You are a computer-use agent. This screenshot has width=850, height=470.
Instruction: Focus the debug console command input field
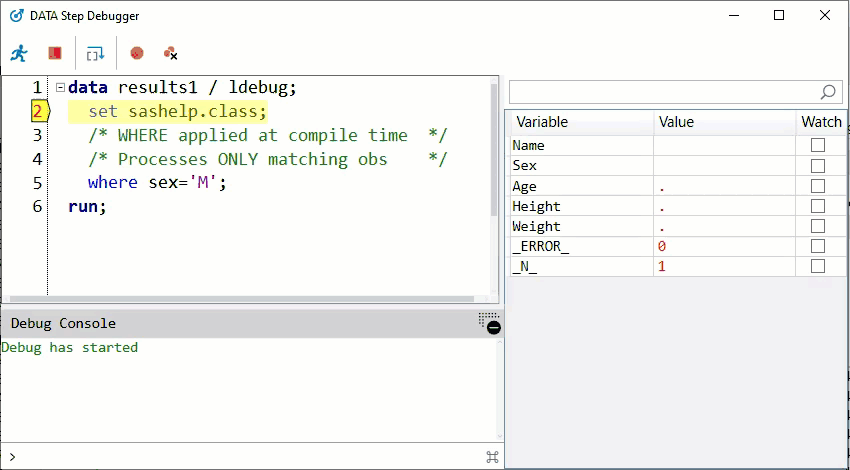click(x=249, y=457)
